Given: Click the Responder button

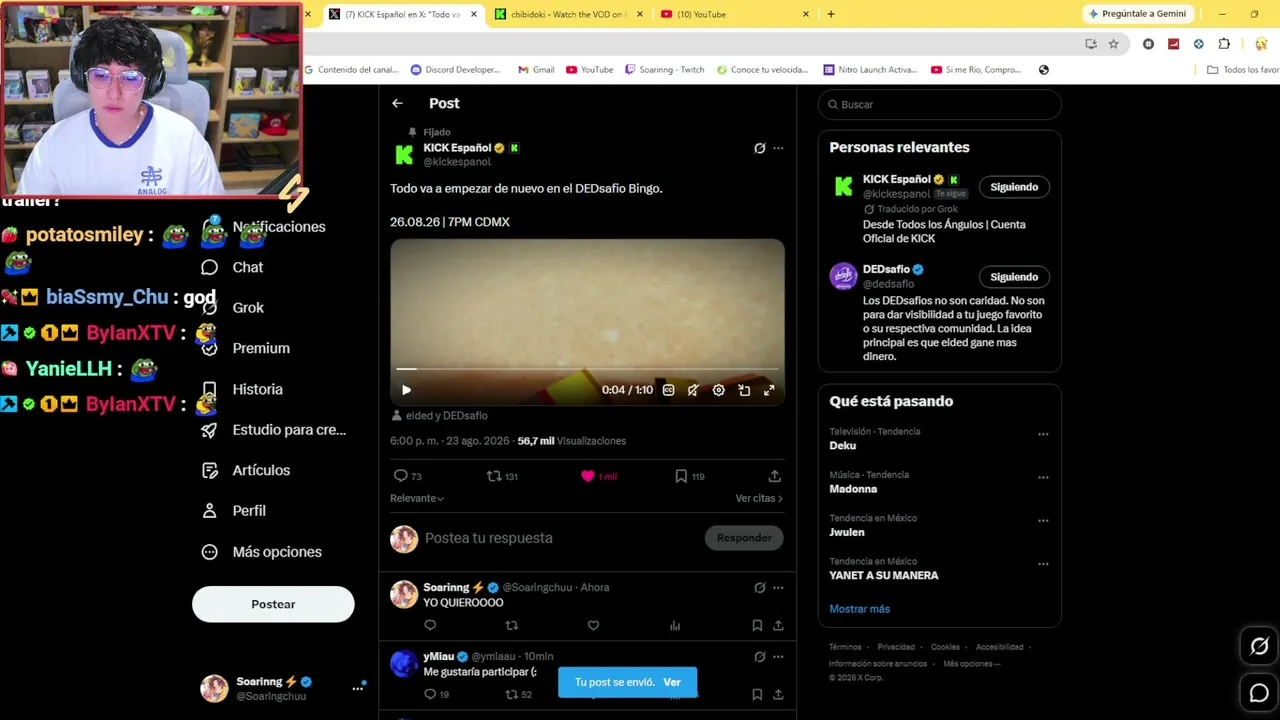Looking at the screenshot, I should pos(744,538).
